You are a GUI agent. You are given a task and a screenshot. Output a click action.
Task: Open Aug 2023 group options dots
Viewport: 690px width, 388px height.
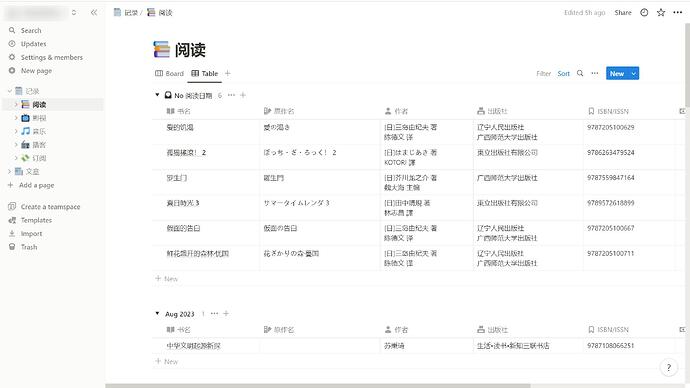[214, 314]
